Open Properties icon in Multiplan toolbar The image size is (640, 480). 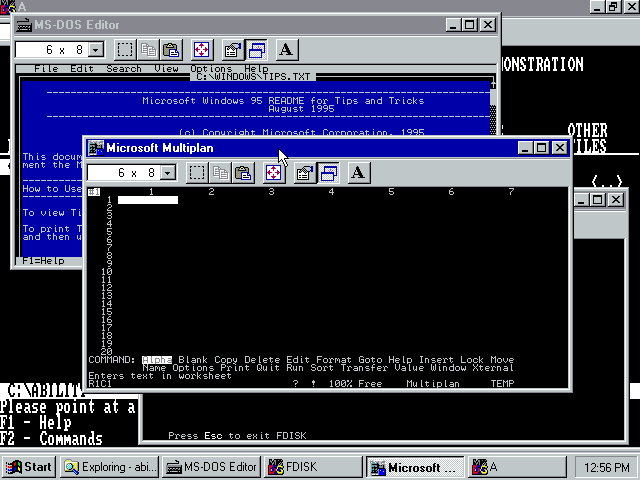pos(304,173)
